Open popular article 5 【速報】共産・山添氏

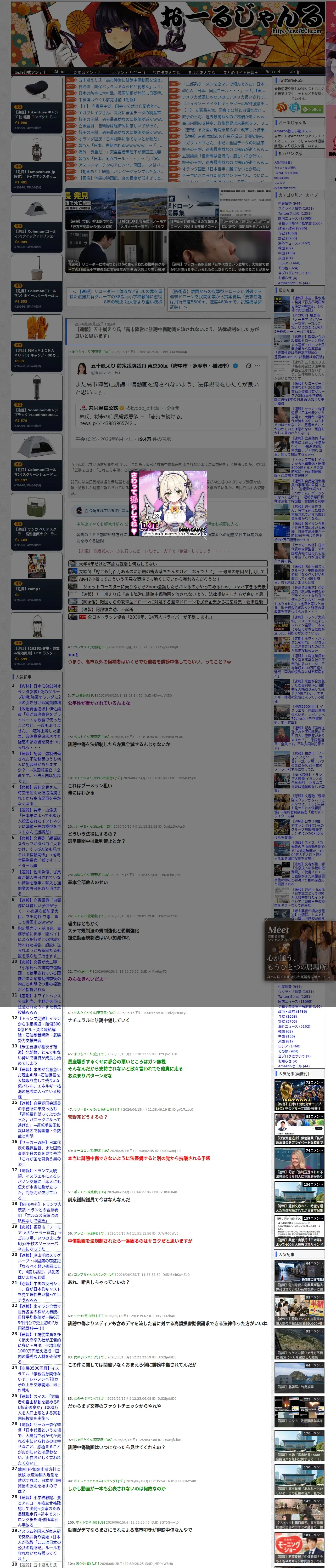click(39, 821)
